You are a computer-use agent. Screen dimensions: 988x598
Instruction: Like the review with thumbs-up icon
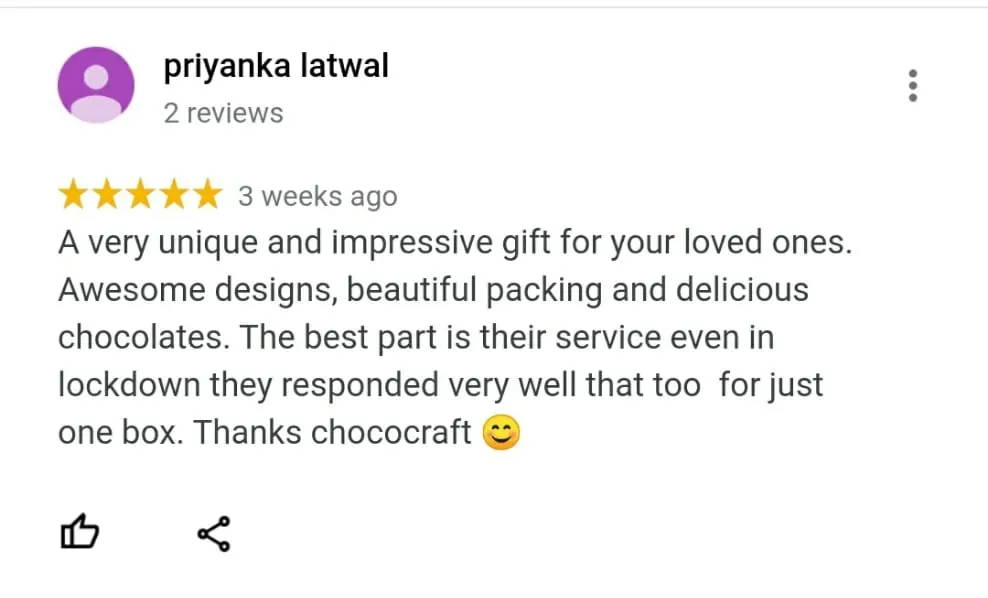[79, 532]
